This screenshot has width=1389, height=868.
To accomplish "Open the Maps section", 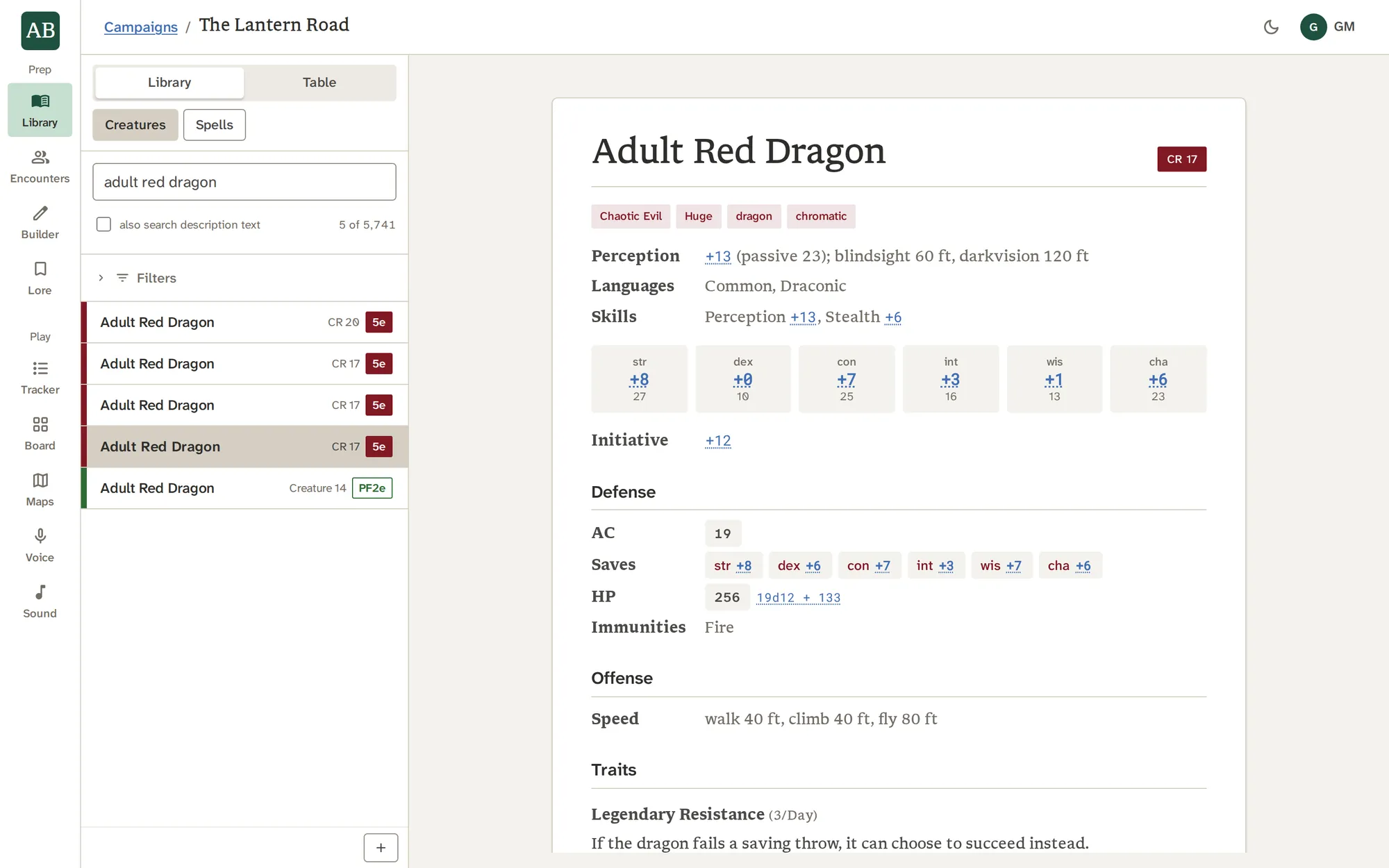I will point(40,490).
